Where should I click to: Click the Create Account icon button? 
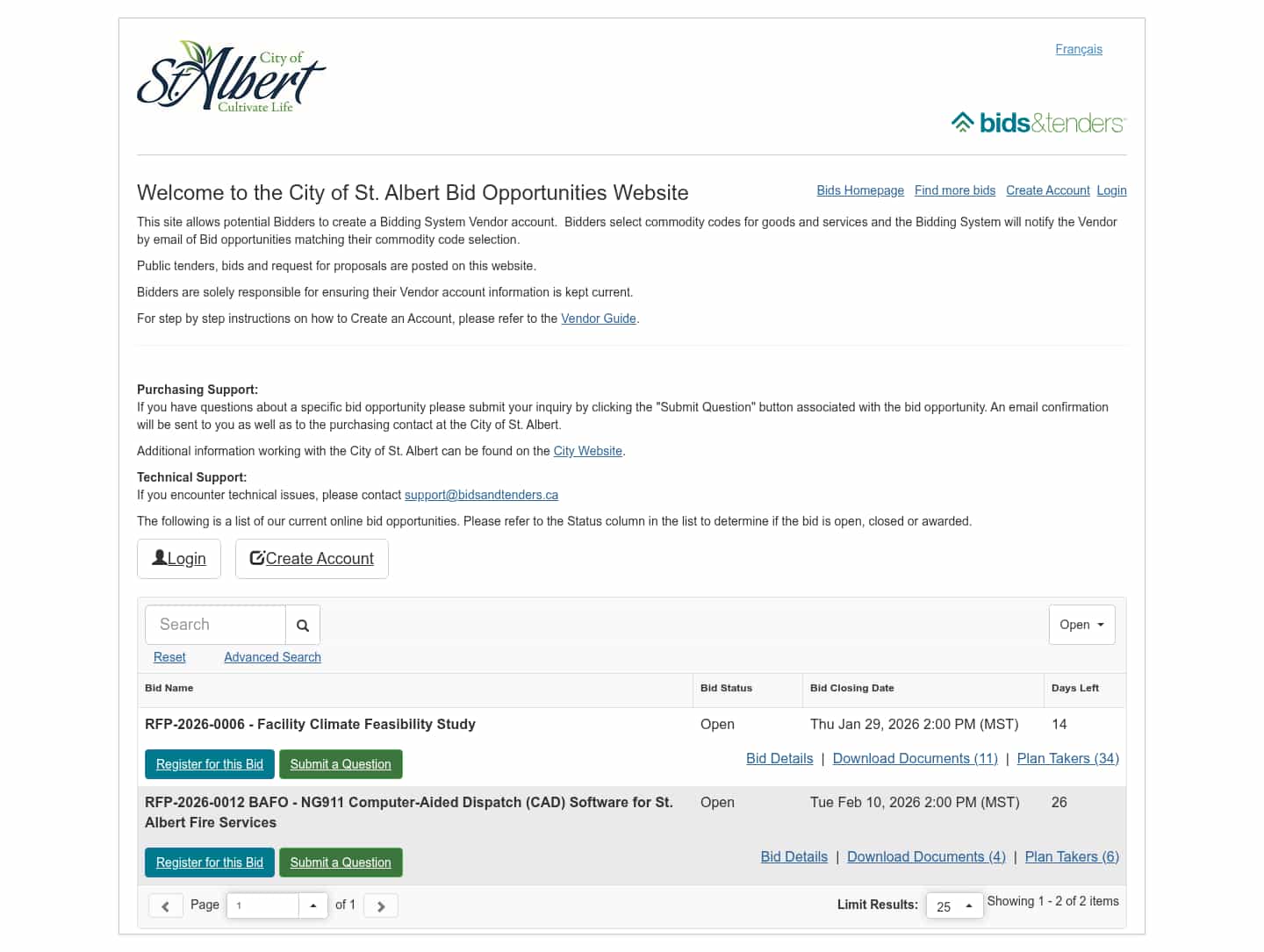point(257,557)
